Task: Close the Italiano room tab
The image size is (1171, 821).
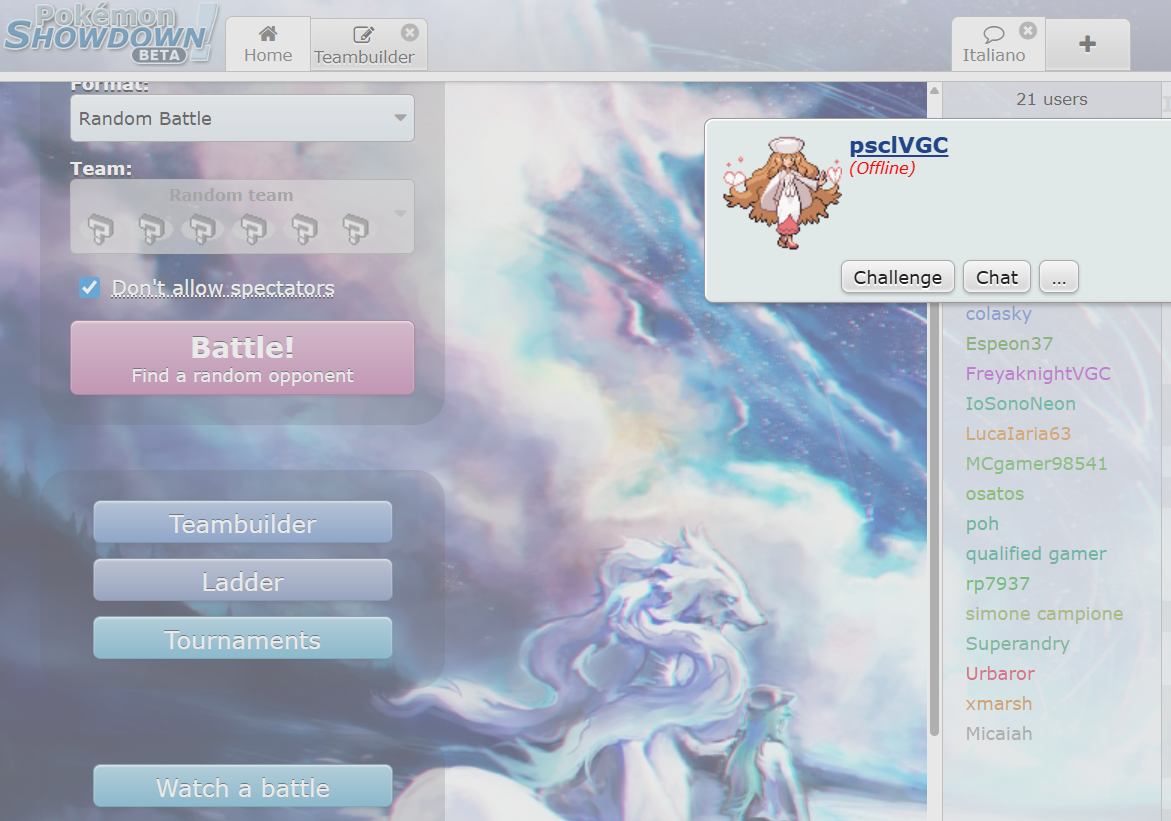Action: [1028, 31]
